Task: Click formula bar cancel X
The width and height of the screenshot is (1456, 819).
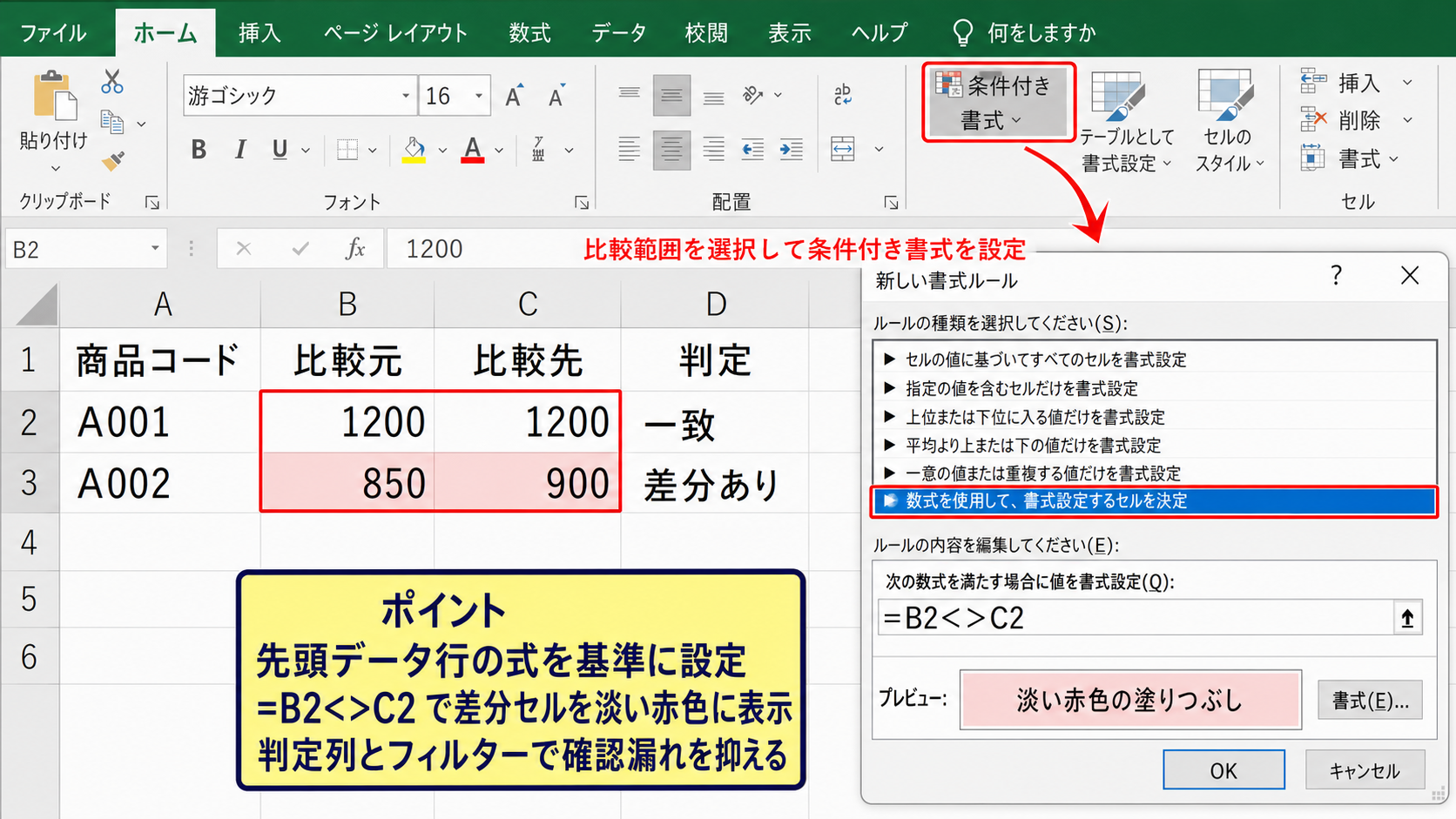Action: [244, 249]
